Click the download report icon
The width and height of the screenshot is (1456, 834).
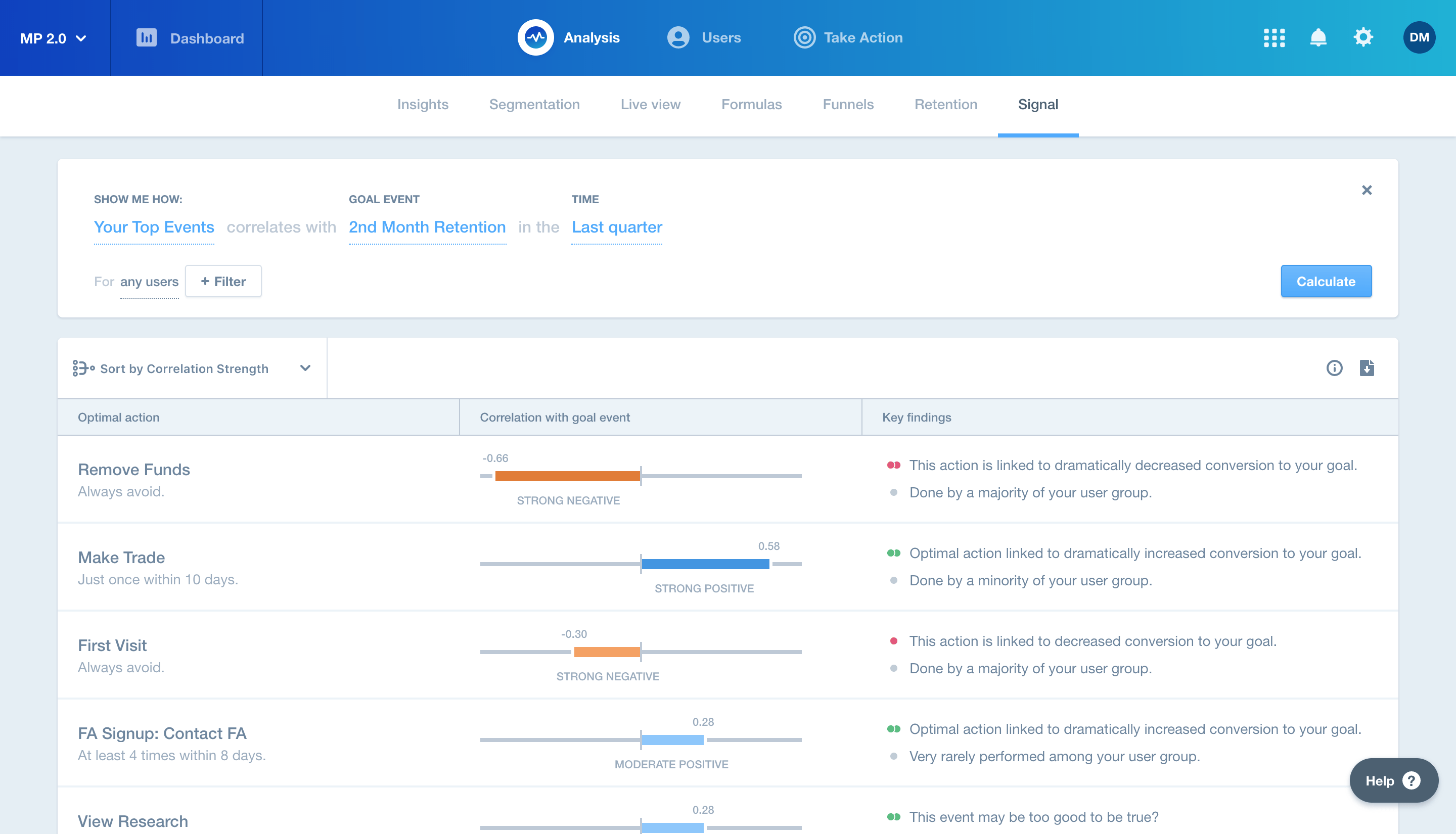[1366, 368]
